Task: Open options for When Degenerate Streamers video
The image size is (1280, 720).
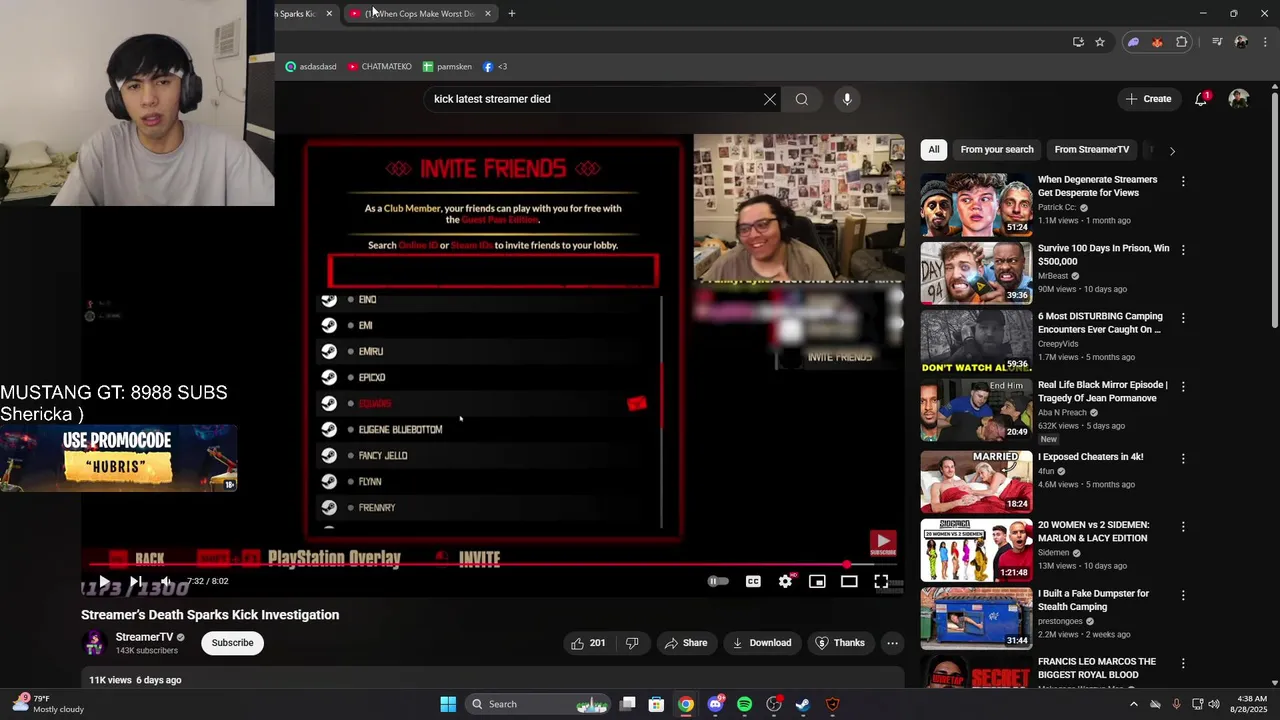Action: (1183, 182)
